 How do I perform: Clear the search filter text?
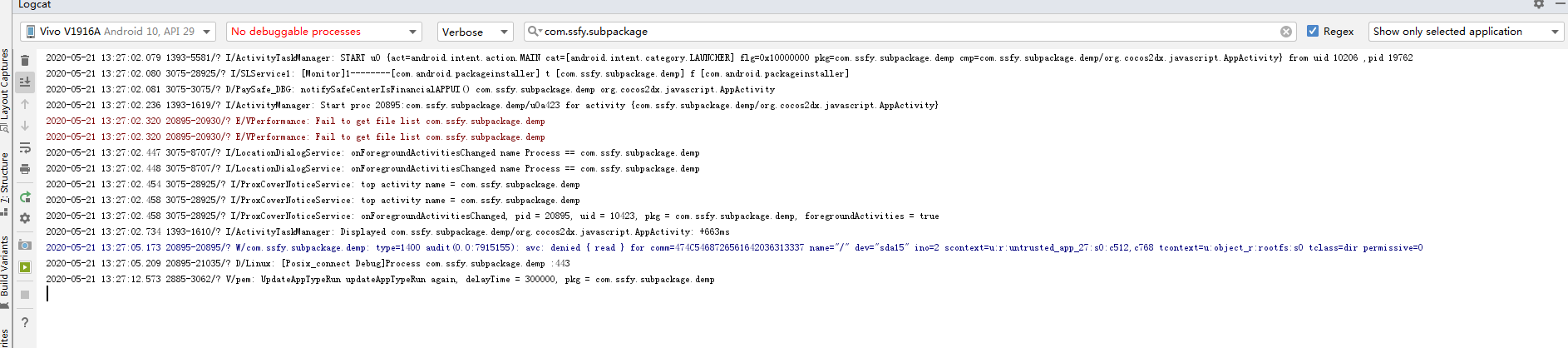click(x=1286, y=32)
